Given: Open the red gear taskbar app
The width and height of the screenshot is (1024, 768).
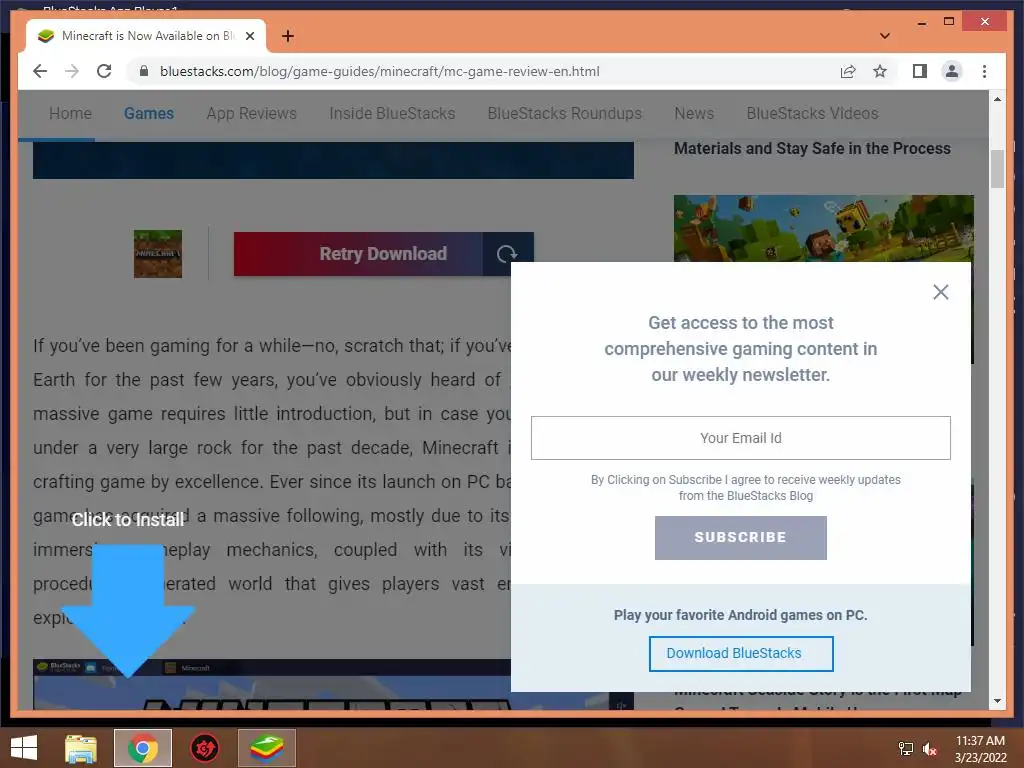Looking at the screenshot, I should (x=204, y=748).
